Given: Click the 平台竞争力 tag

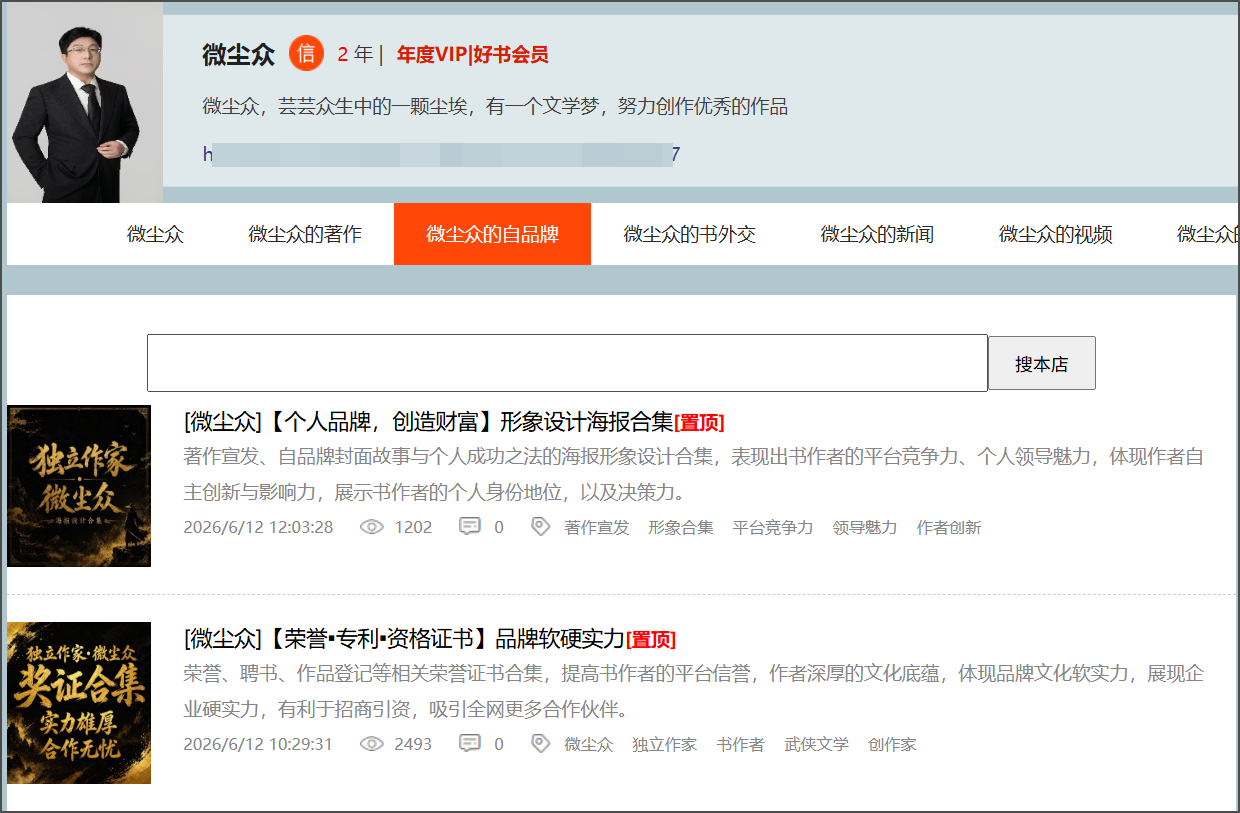Looking at the screenshot, I should pyautogui.click(x=773, y=527).
